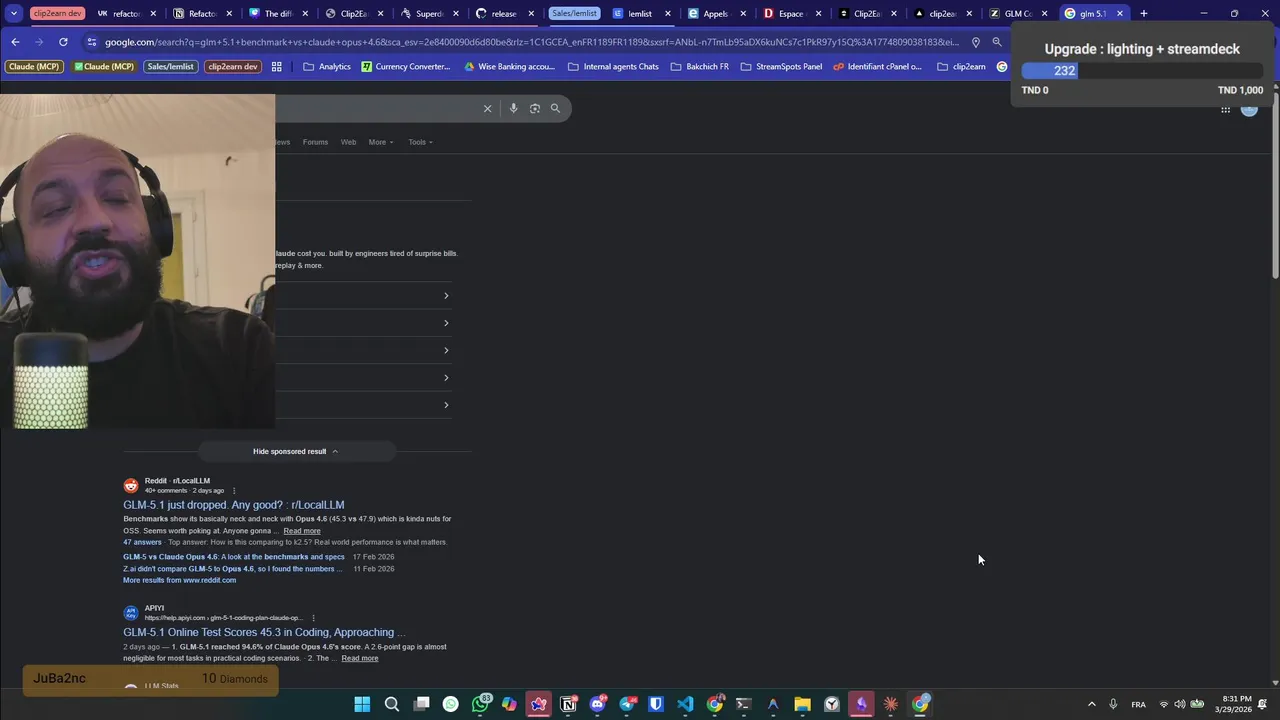Open new tab with plus button
Screen dimensions: 1280x720
coord(1144,14)
